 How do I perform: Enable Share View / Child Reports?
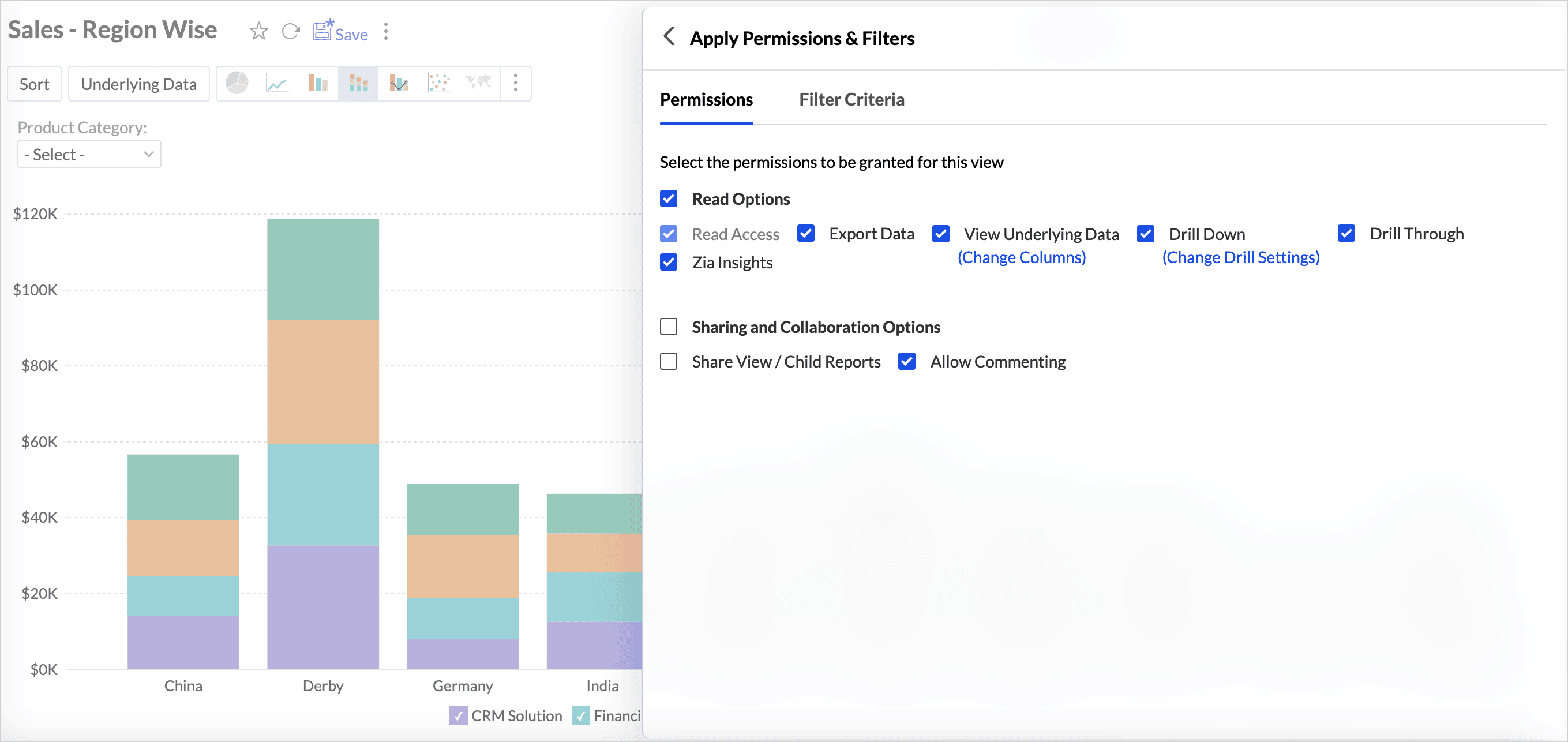click(669, 362)
